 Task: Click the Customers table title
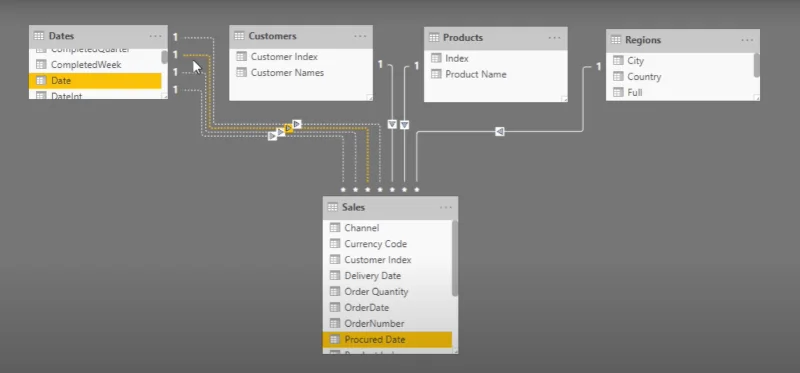(x=272, y=36)
